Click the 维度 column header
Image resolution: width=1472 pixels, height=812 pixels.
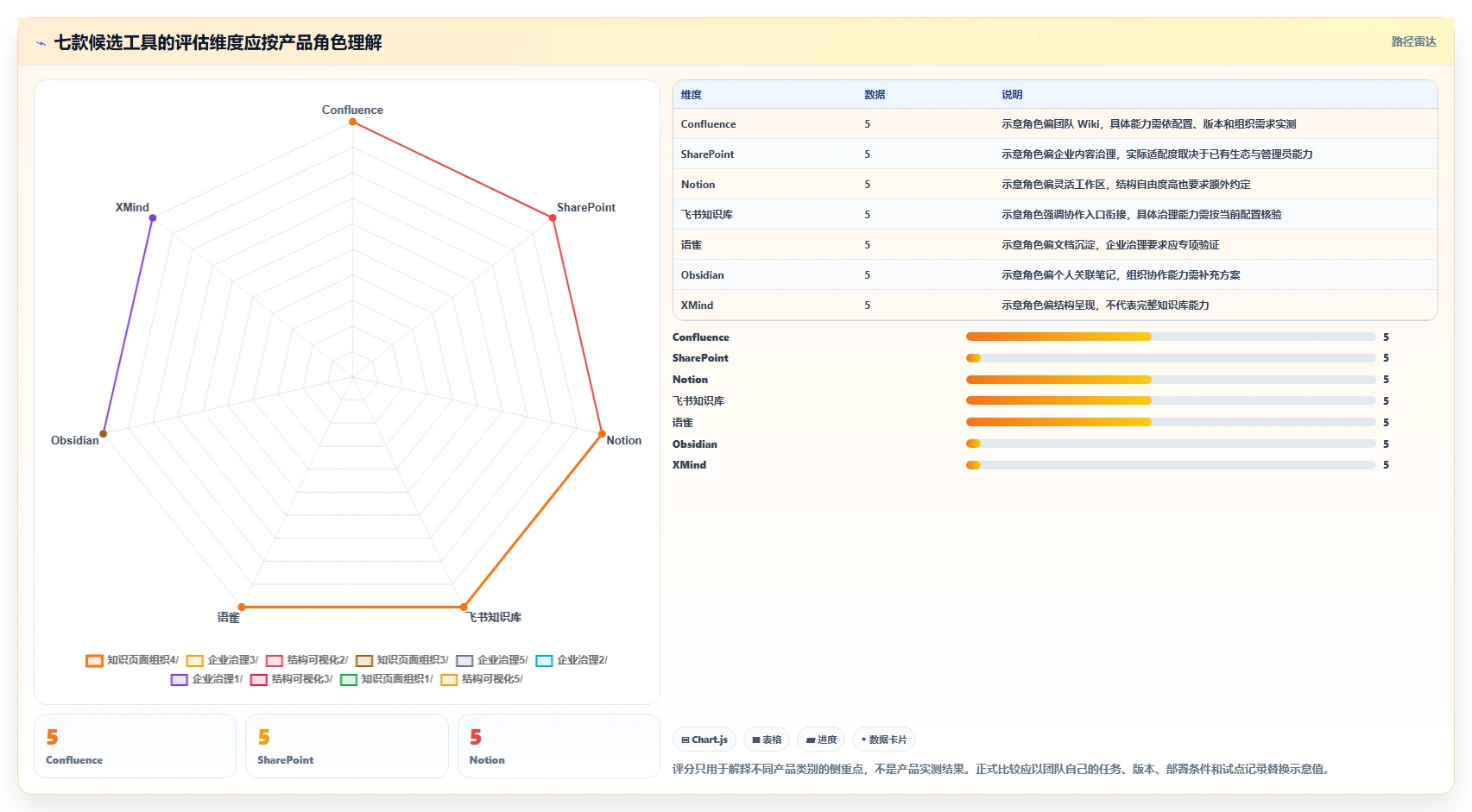(x=692, y=95)
